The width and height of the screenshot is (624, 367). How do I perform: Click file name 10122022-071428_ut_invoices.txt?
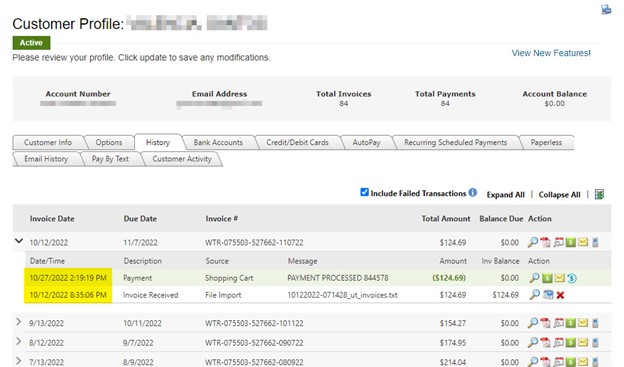(342, 295)
